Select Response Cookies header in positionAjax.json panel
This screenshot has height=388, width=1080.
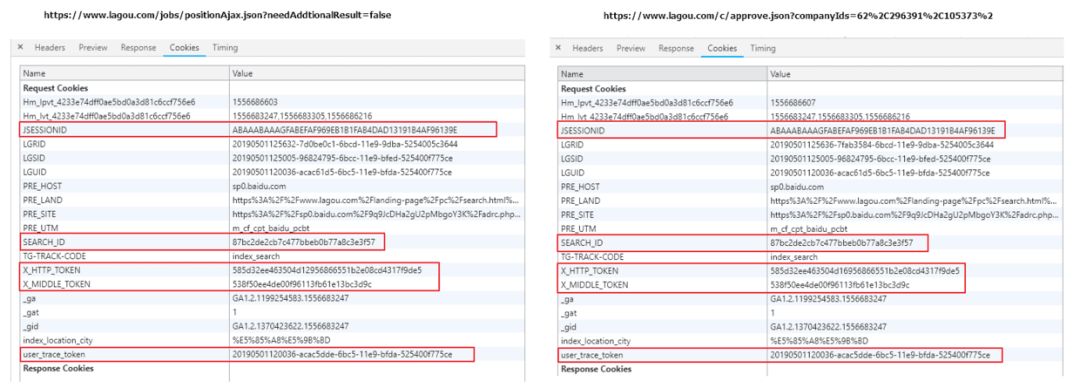tap(59, 369)
